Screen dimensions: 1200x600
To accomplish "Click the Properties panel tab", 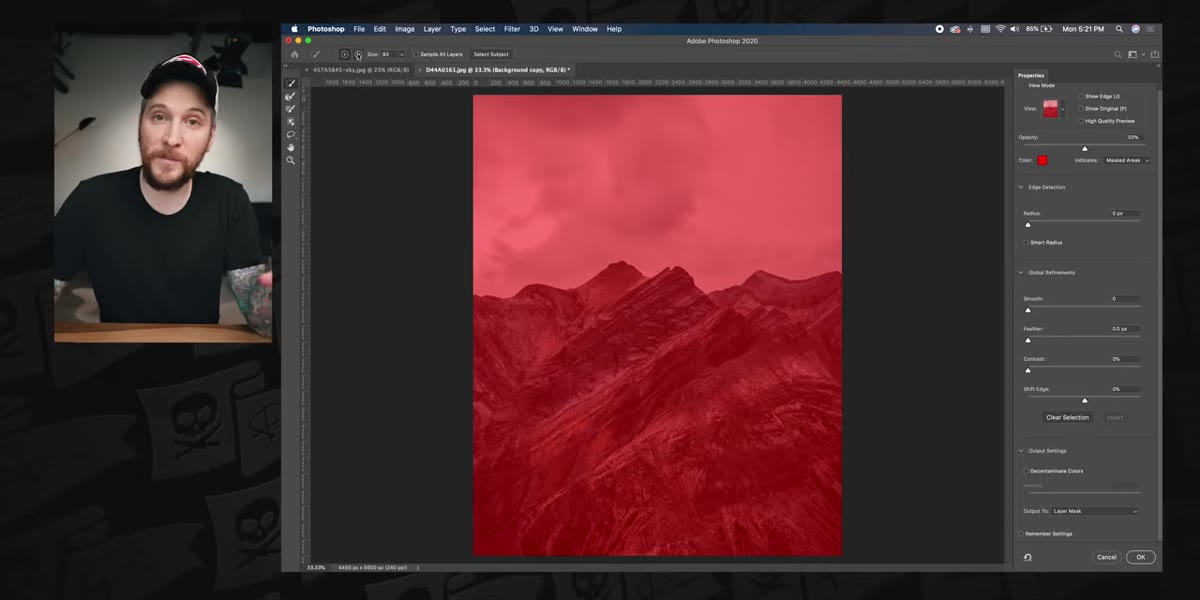I will 1031,75.
